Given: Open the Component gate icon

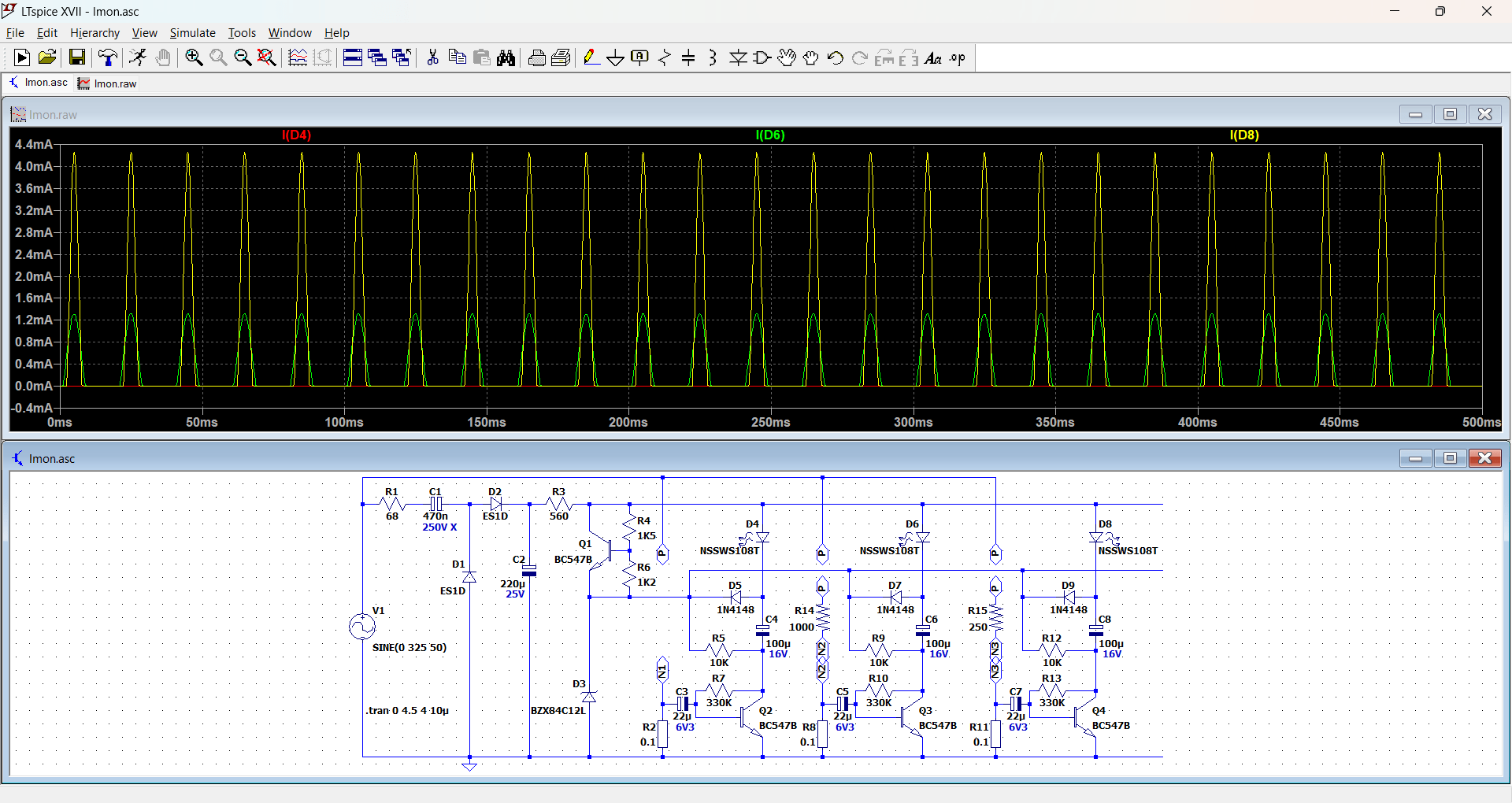Looking at the screenshot, I should pyautogui.click(x=762, y=57).
